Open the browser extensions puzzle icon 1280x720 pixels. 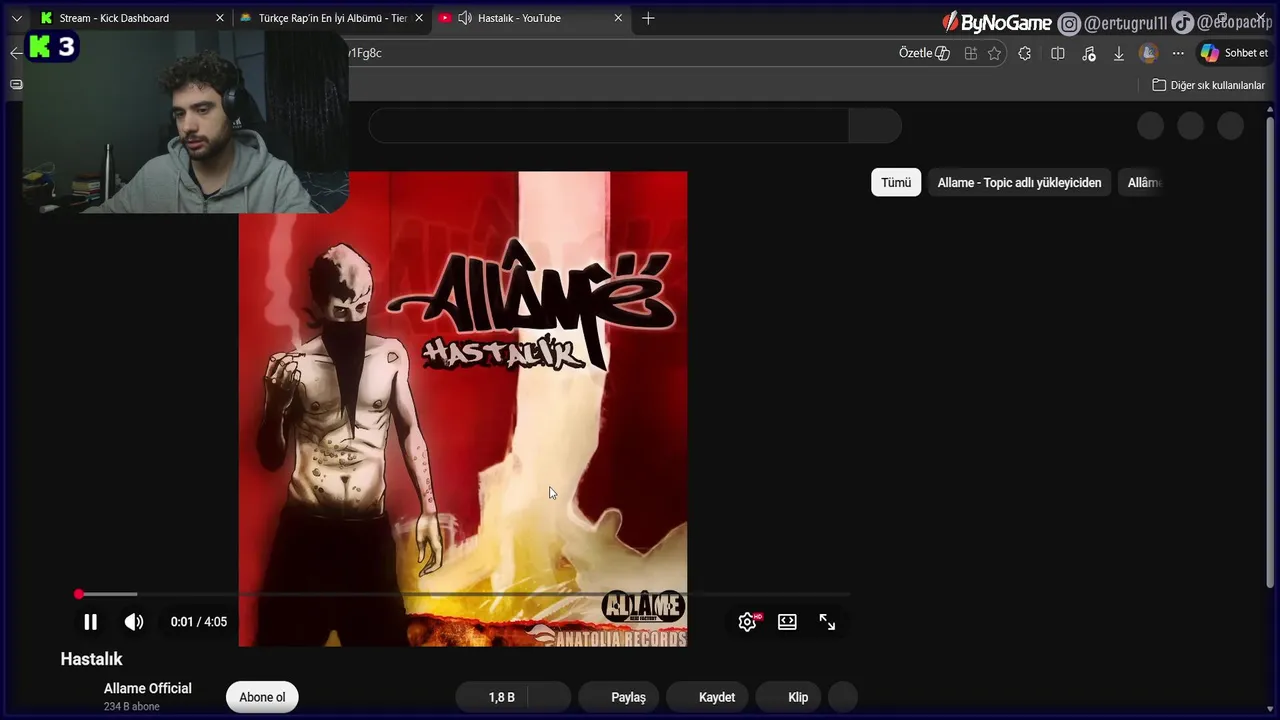point(1024,53)
